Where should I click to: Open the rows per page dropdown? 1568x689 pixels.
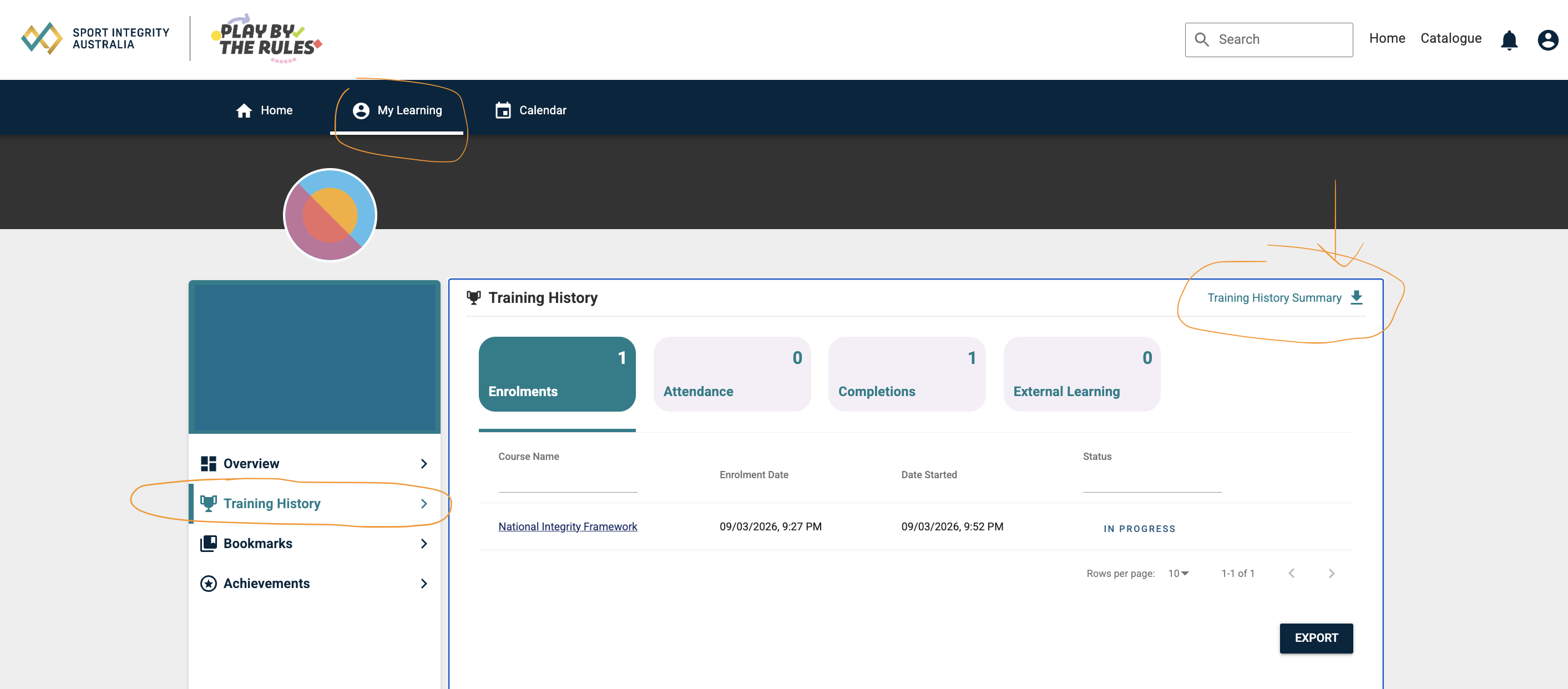1178,574
